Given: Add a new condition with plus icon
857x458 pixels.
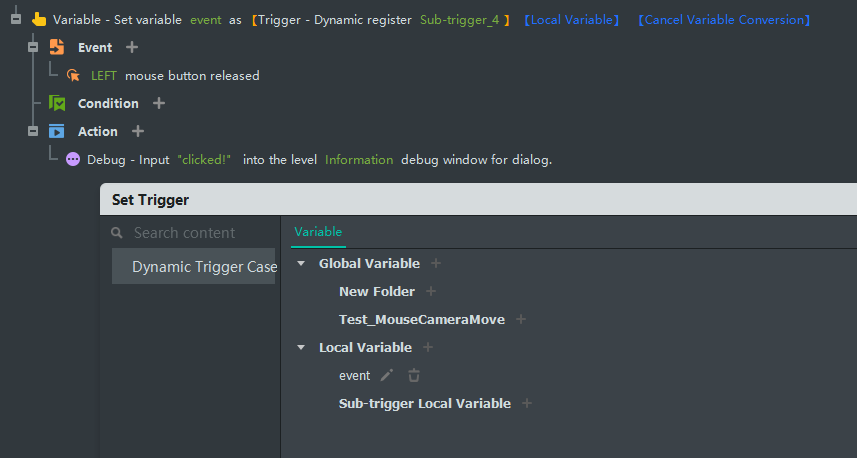Looking at the screenshot, I should pos(159,103).
